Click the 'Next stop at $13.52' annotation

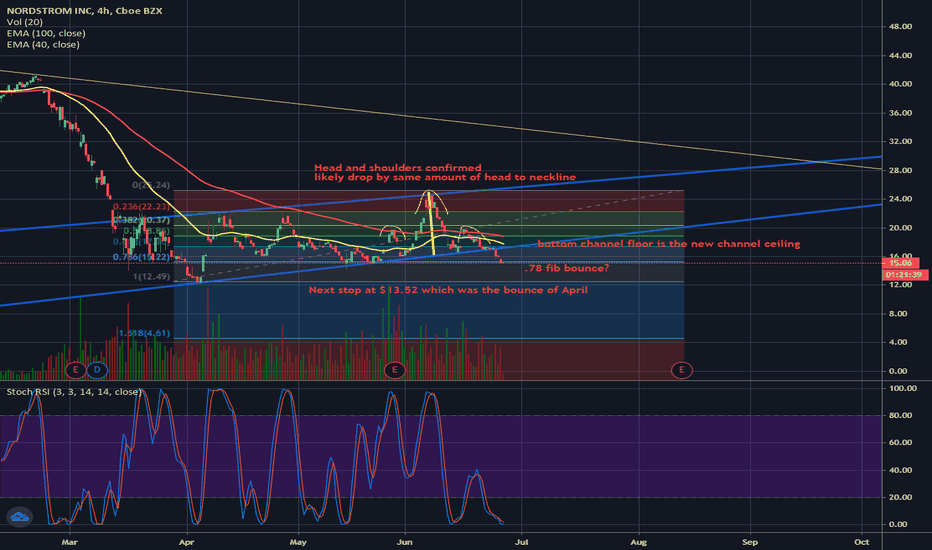click(448, 290)
